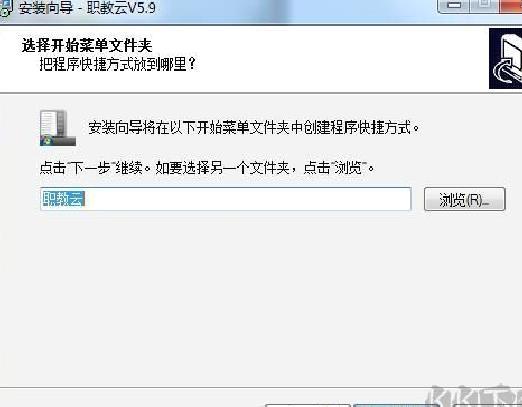The height and width of the screenshot is (407, 522).
Task: Click the installer icon in the title bar
Action: pos(6,8)
